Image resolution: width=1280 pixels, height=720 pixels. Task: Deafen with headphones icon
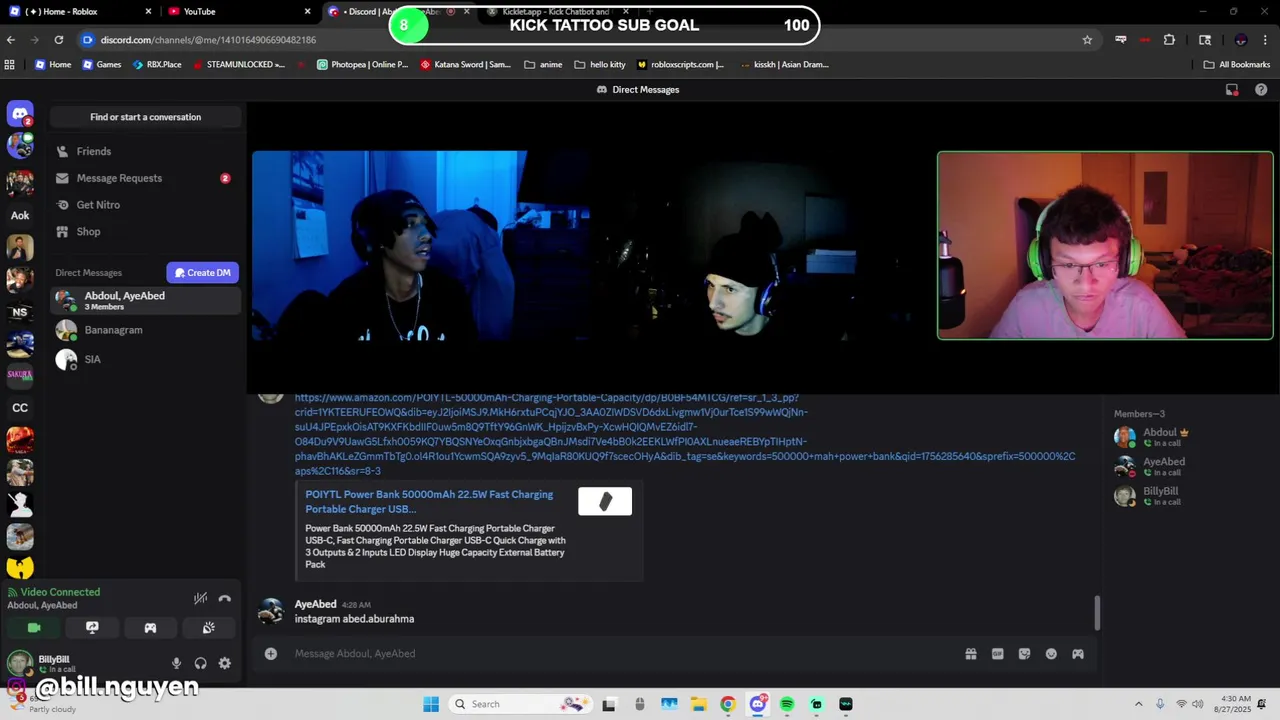200,663
